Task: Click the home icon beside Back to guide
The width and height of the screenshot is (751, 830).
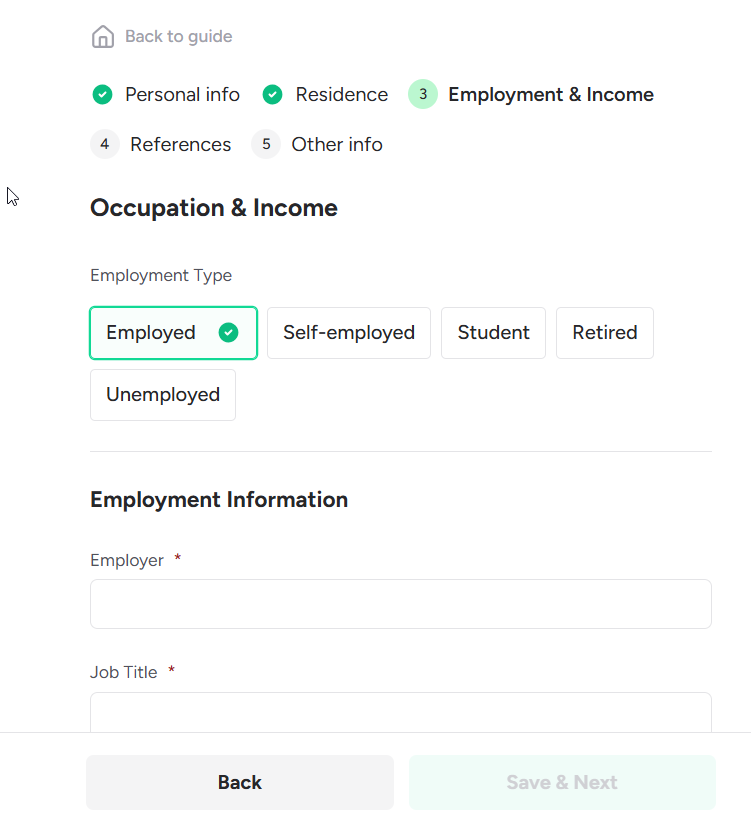Action: (x=102, y=37)
